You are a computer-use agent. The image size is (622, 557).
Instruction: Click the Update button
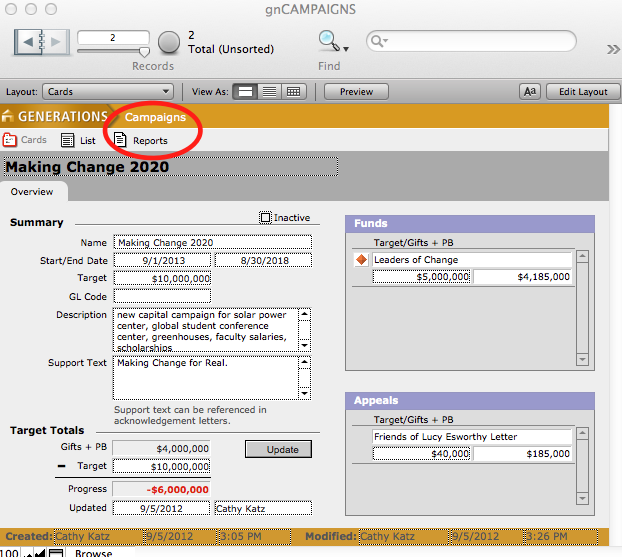pyautogui.click(x=282, y=449)
